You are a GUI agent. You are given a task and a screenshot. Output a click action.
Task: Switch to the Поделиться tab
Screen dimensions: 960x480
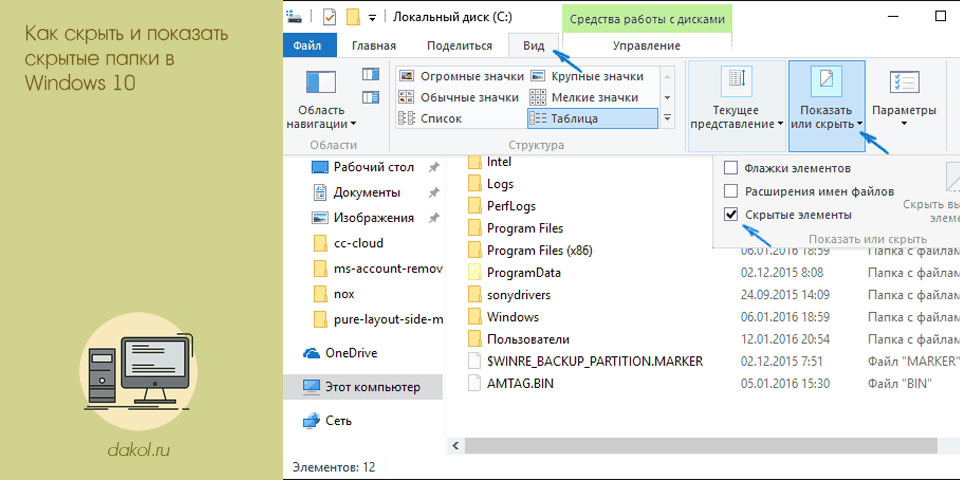pos(459,46)
